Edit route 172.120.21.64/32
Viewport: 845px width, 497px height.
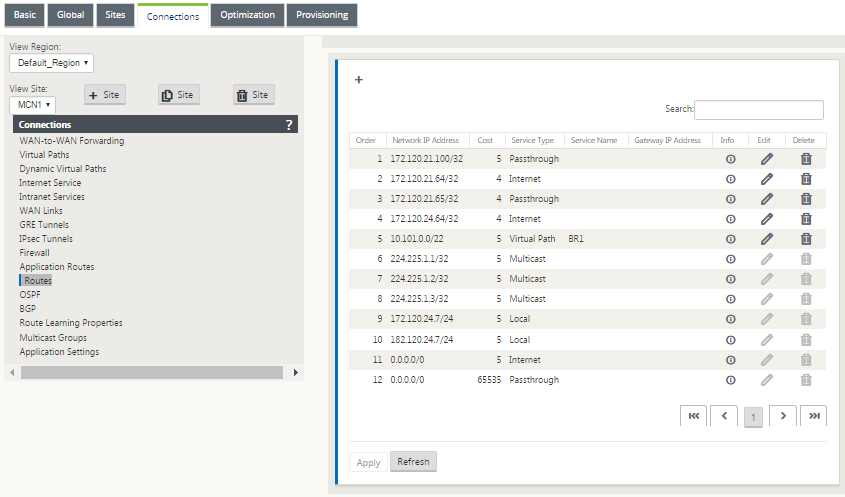pos(767,179)
